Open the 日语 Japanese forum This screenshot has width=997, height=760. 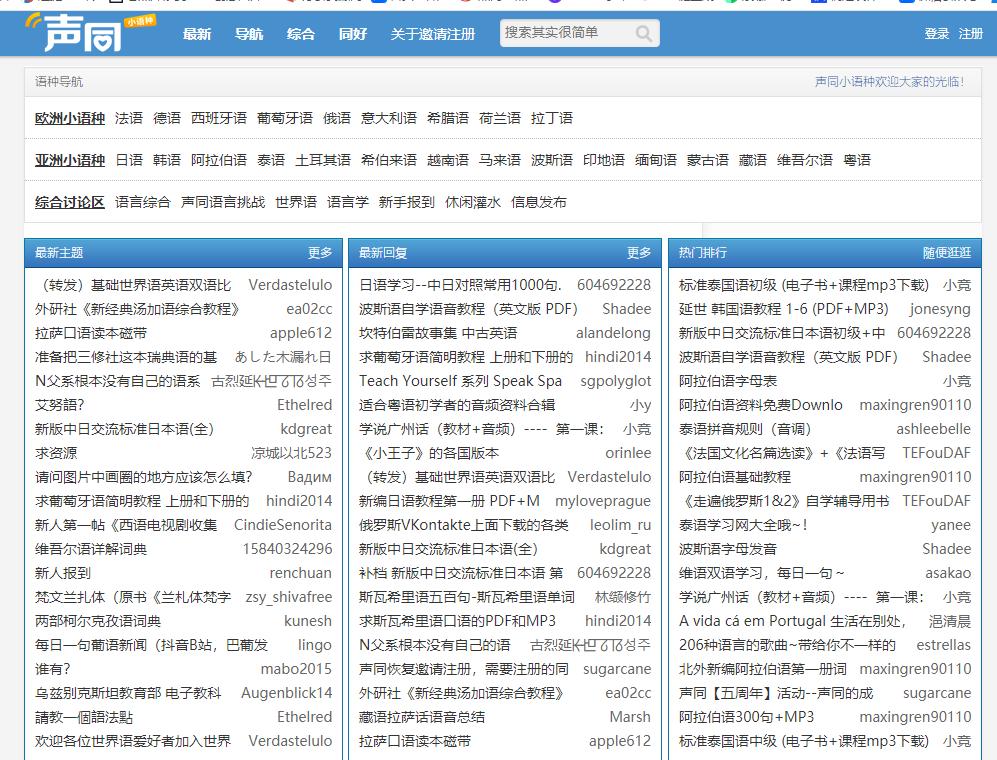tap(129, 159)
